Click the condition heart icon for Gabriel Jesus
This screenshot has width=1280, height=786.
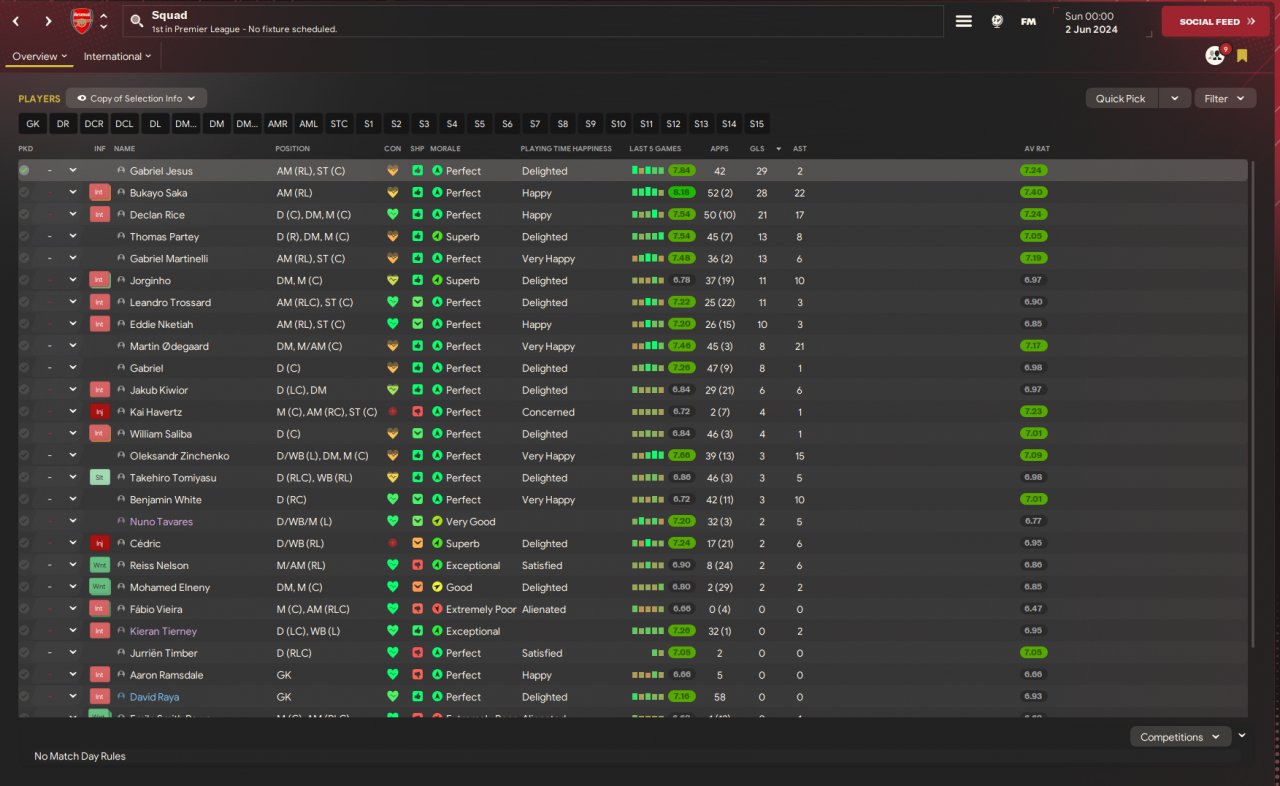click(392, 171)
